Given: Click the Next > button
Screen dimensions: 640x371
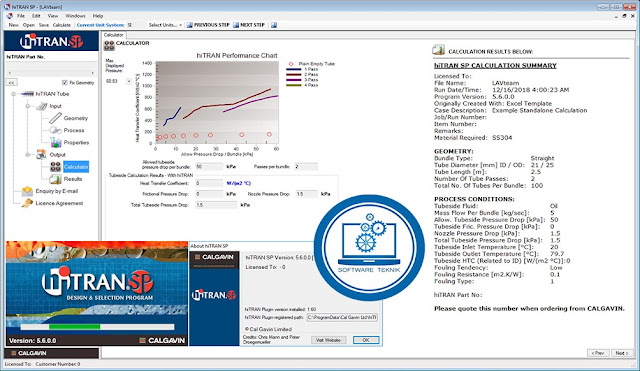Looking at the screenshot, I should point(622,353).
